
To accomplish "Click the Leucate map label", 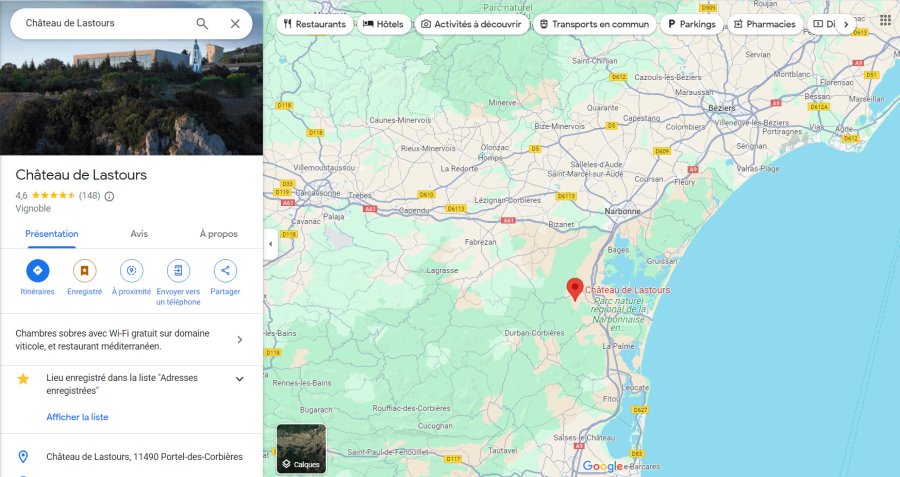I will (x=635, y=387).
